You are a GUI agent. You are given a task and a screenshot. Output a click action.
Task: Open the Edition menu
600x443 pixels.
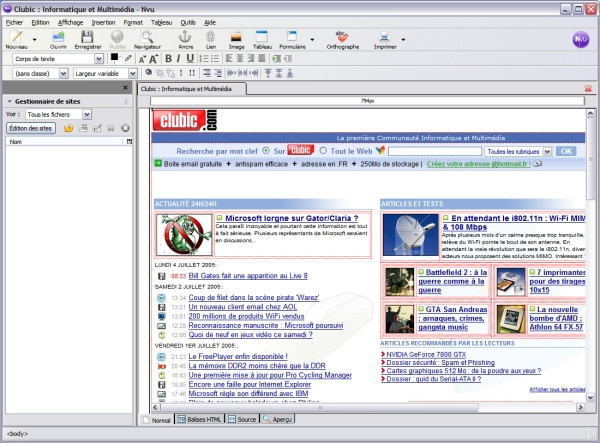40,23
